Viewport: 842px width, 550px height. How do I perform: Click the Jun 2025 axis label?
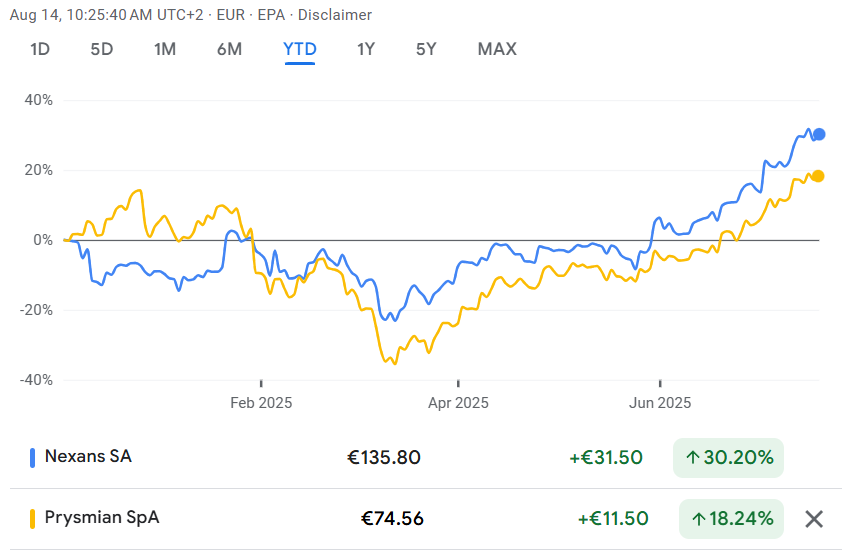pyautogui.click(x=660, y=403)
